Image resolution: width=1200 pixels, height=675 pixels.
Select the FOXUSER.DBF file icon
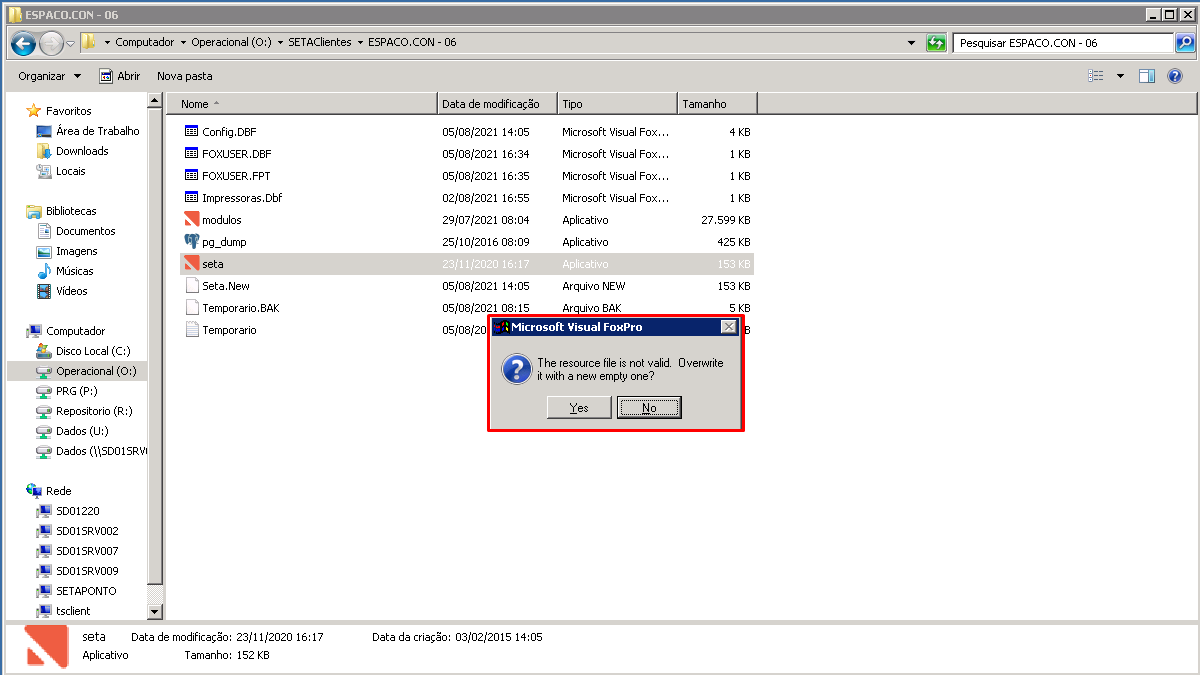coord(192,154)
